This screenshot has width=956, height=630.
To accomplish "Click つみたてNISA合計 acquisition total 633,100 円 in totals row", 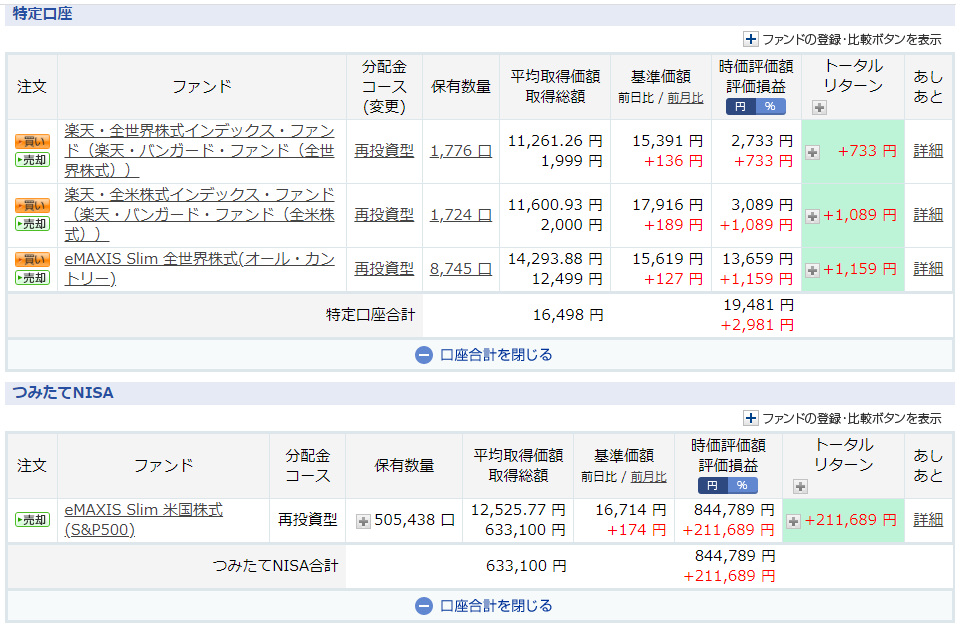I will [526, 567].
